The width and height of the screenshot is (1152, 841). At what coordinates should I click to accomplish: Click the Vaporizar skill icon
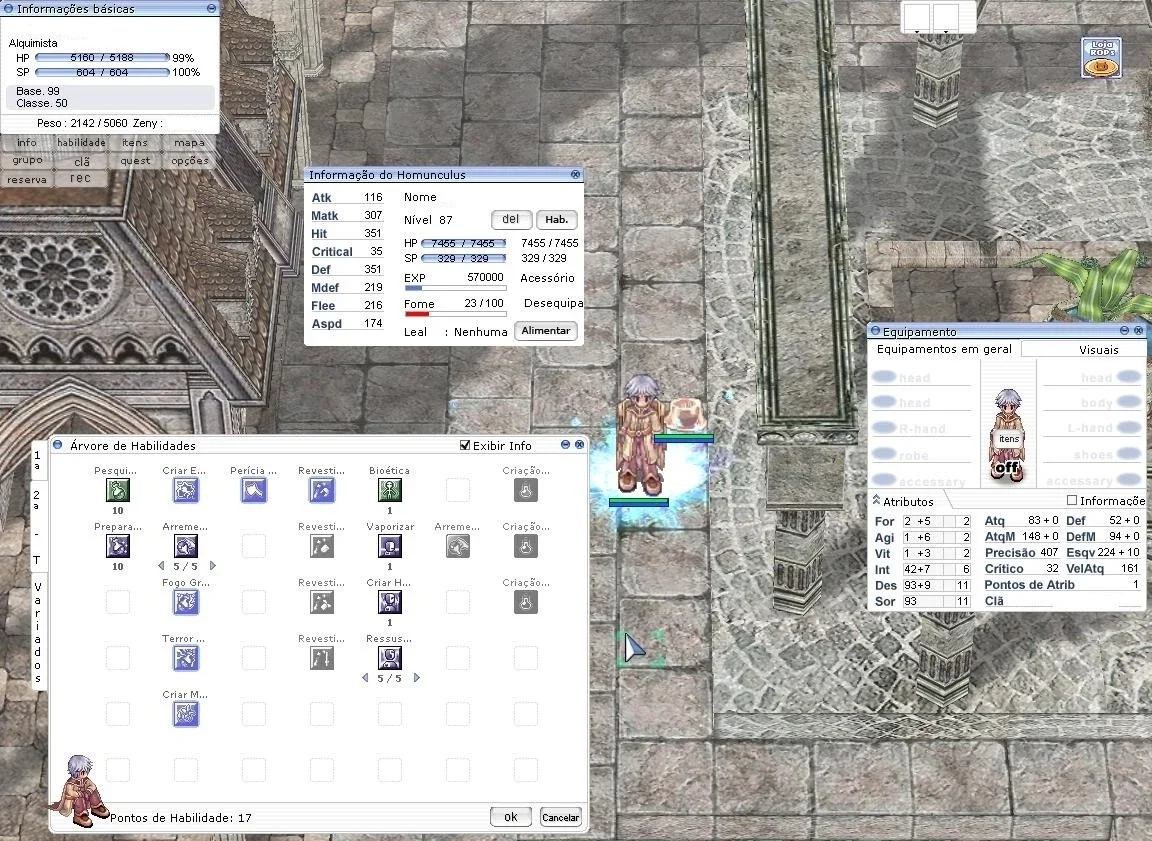tap(389, 546)
